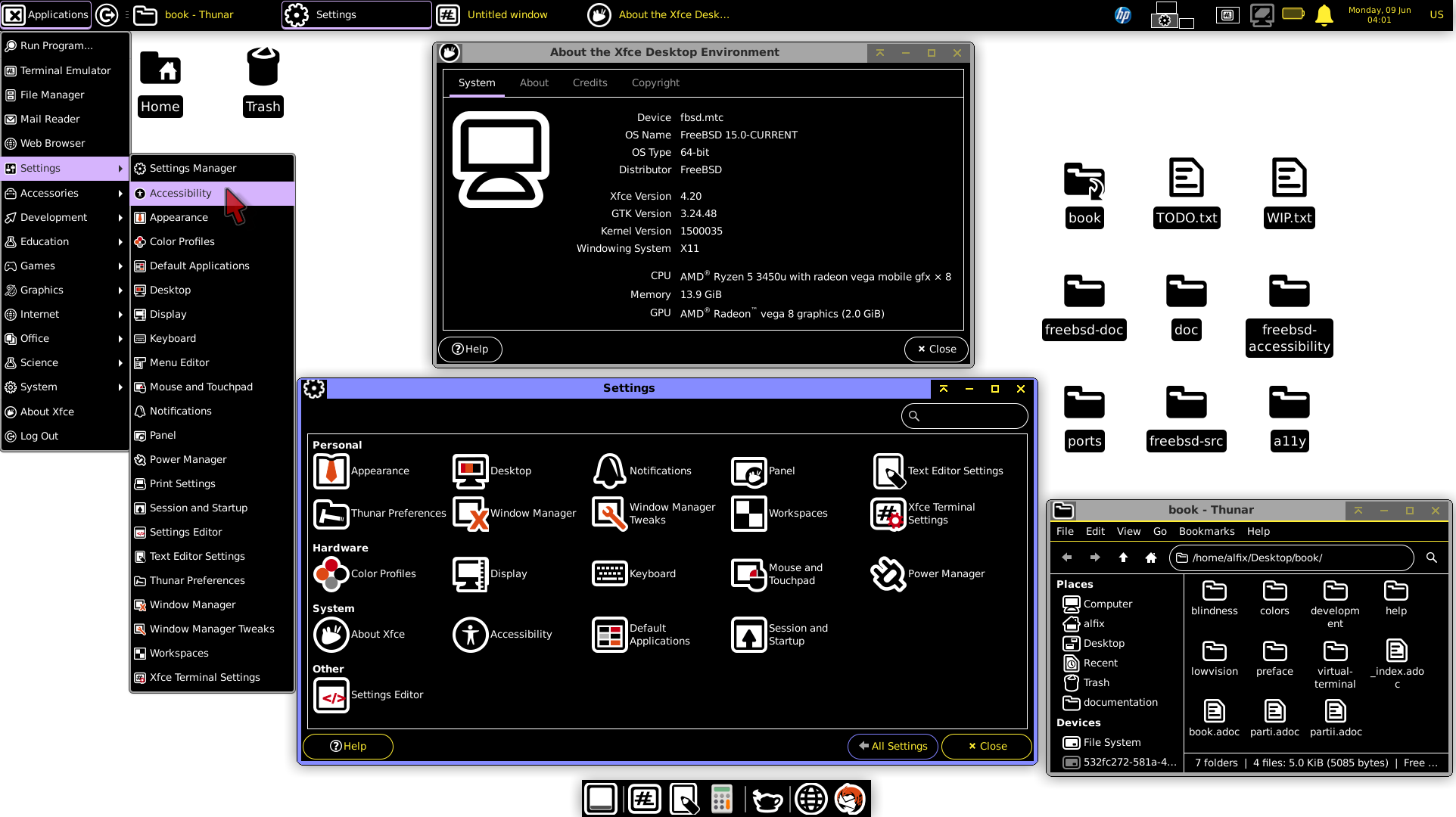The height and width of the screenshot is (817, 1456).
Task: Click the Applications menu button in panel
Action: pos(46,14)
